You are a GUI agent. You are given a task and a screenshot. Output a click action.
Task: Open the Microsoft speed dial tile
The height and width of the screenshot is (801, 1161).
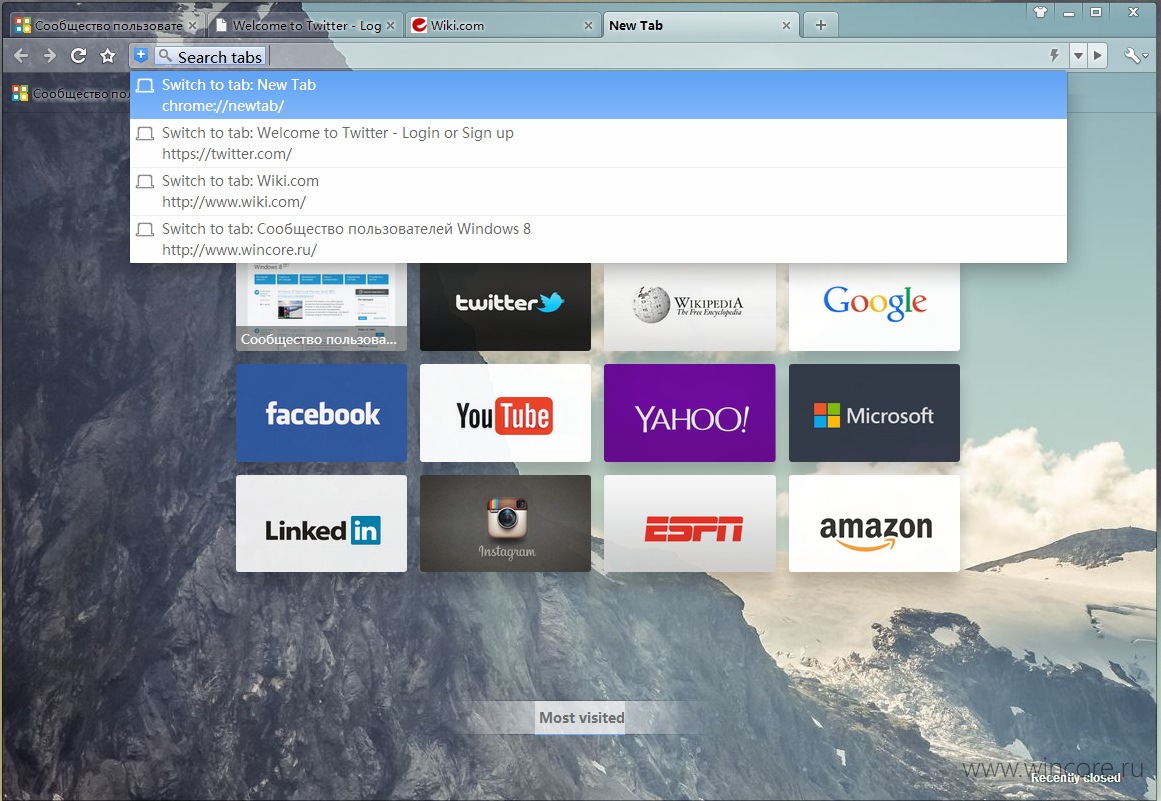874,413
